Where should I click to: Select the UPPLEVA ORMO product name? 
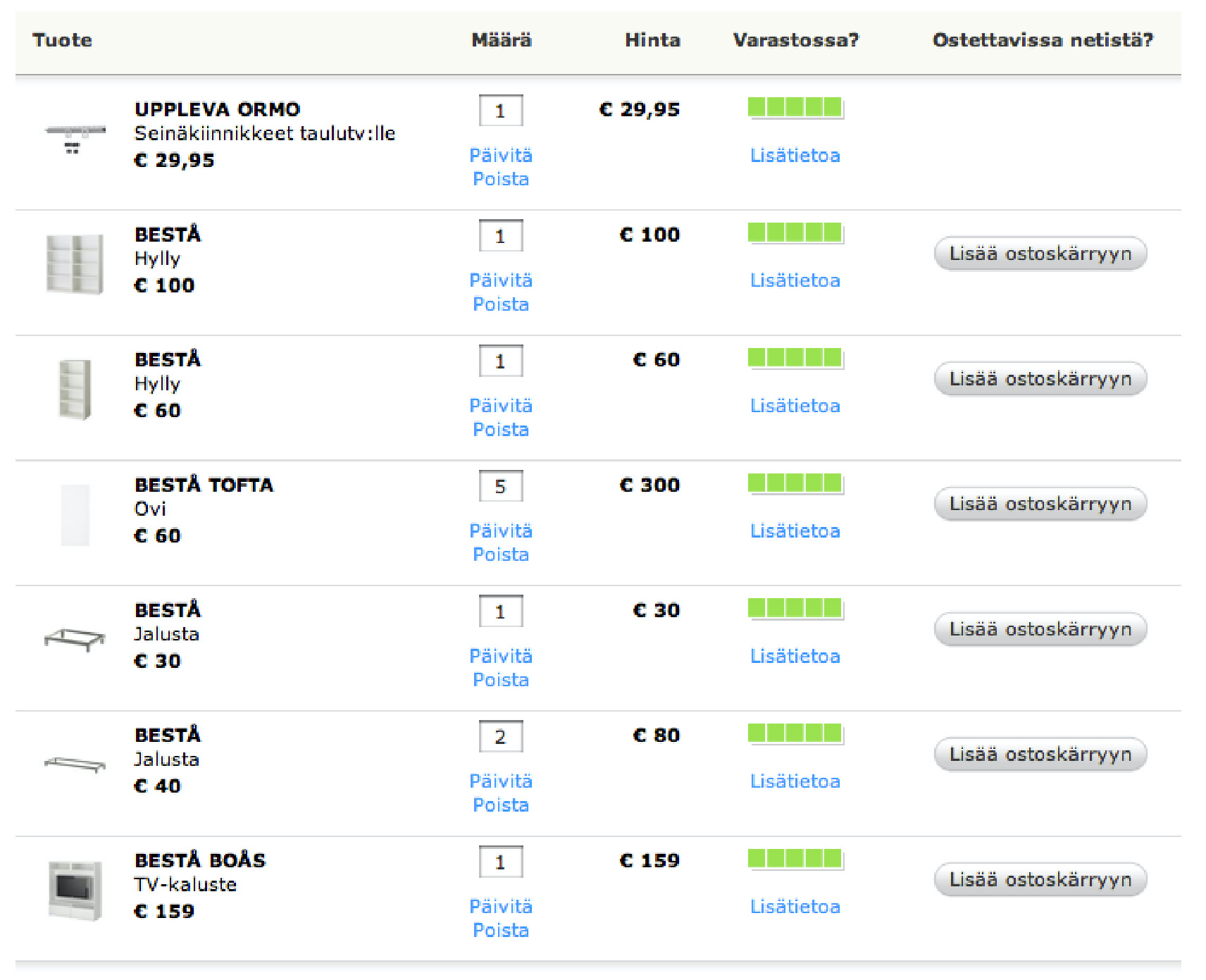218,109
